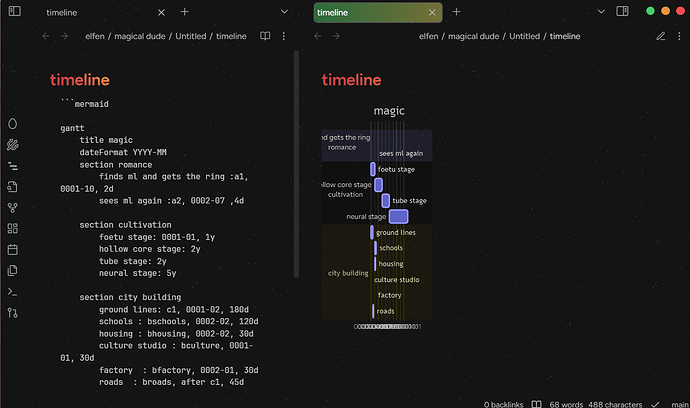Open Untitled breadcrumb in left pane

click(x=191, y=36)
